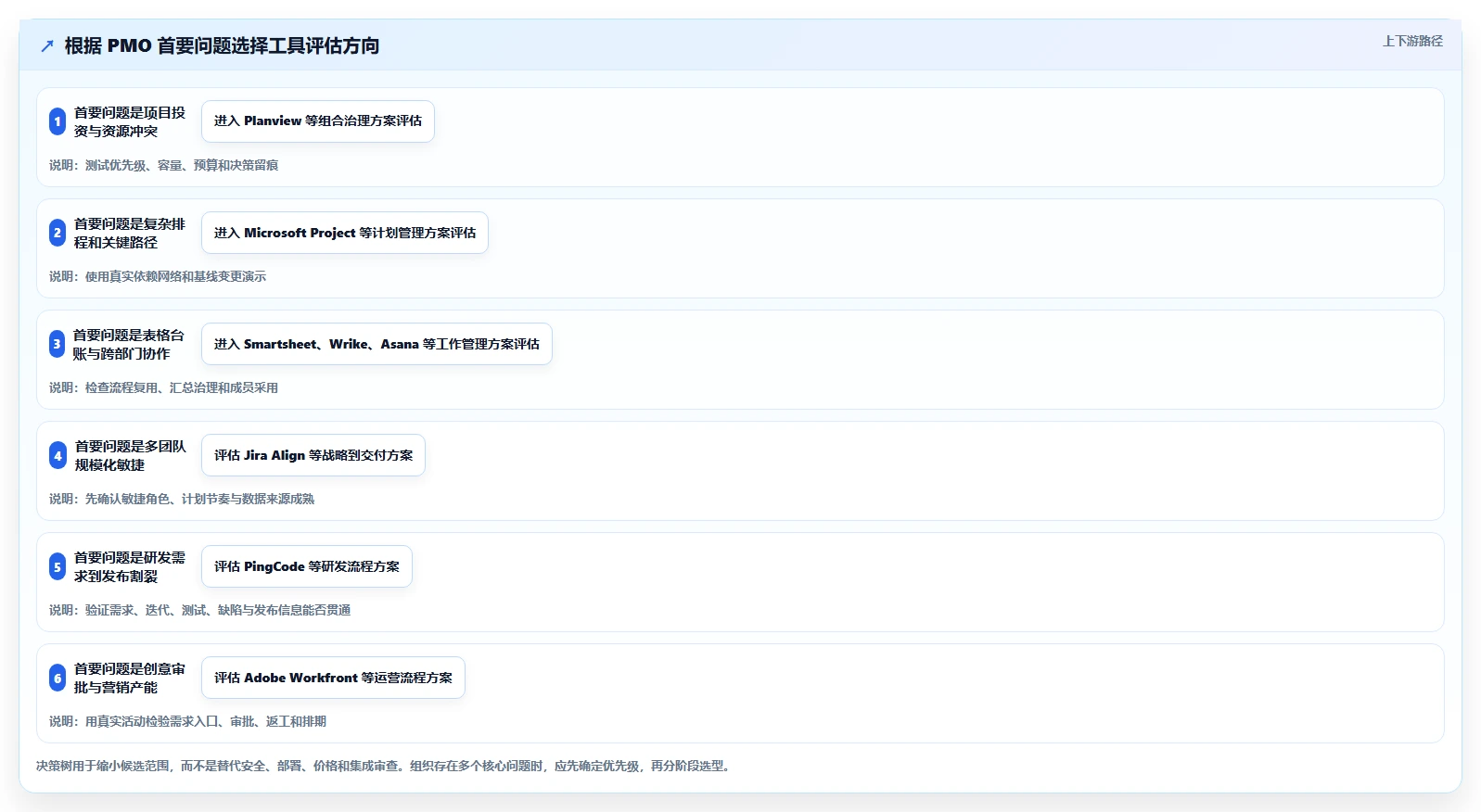Click step badge number 6

click(x=57, y=678)
